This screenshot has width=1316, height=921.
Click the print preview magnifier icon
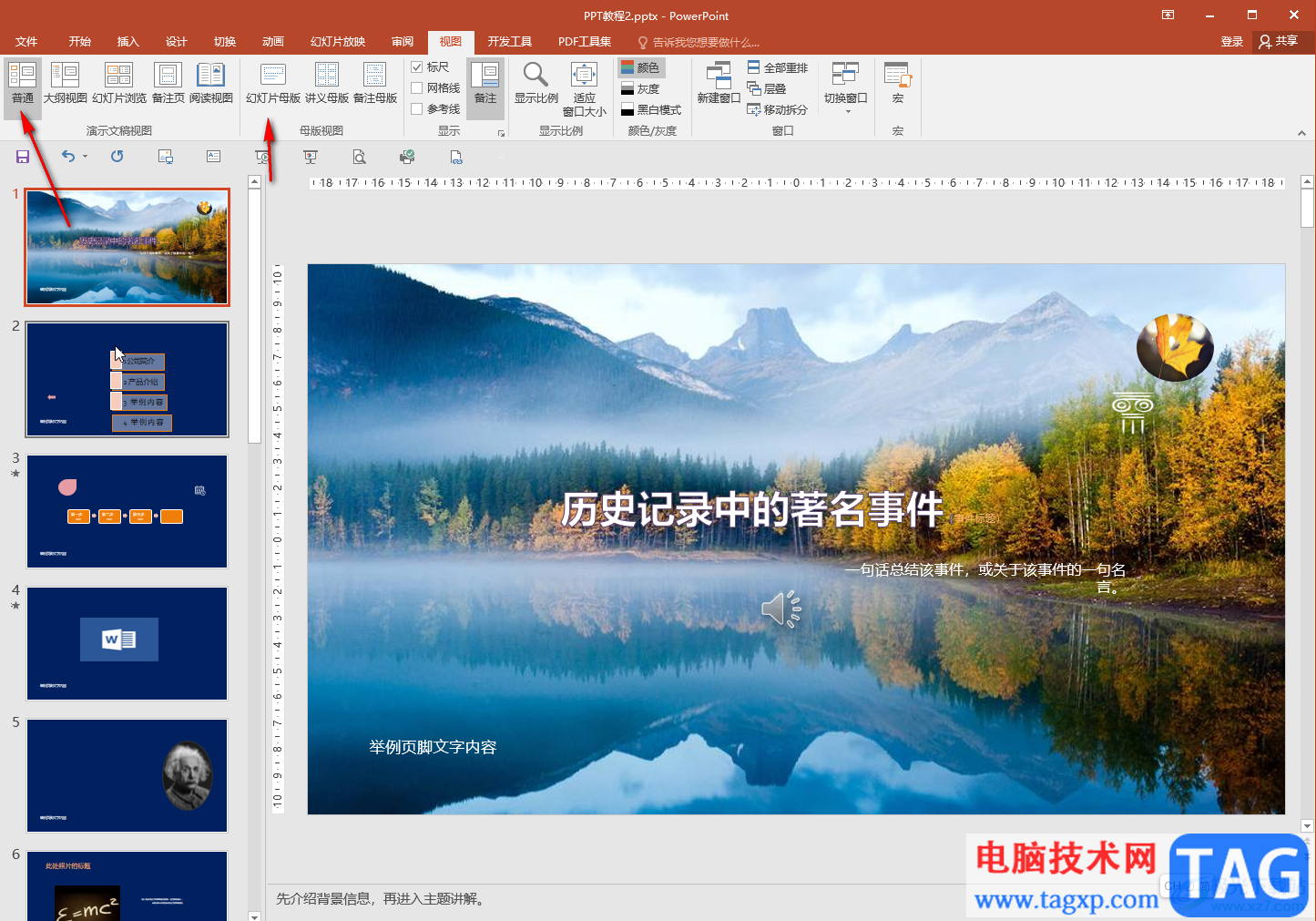tap(360, 157)
